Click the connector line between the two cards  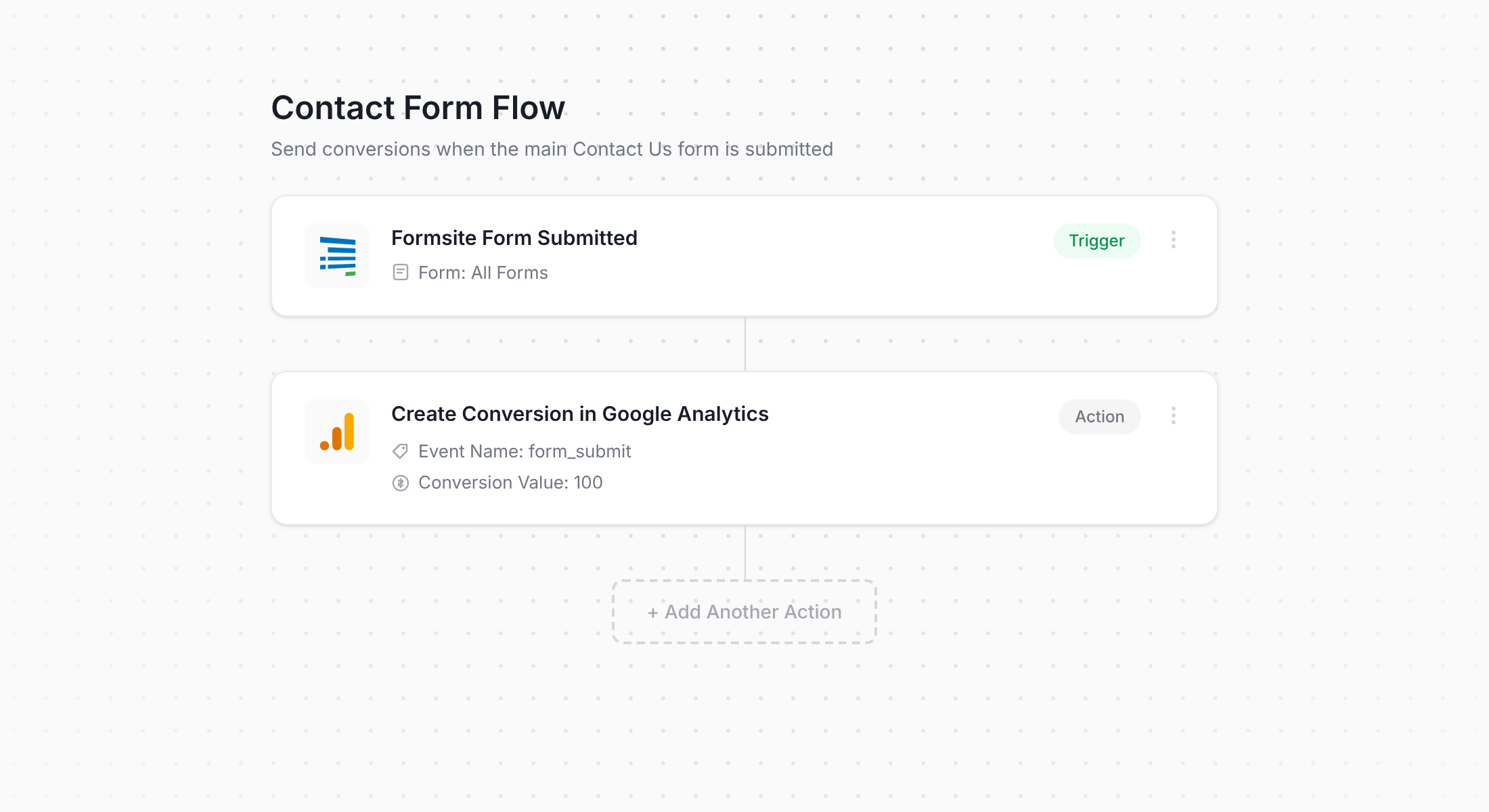coord(744,343)
